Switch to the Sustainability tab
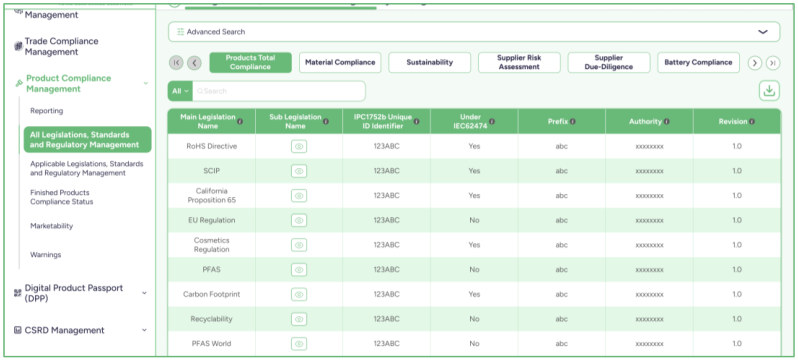The image size is (798, 360). [x=430, y=63]
